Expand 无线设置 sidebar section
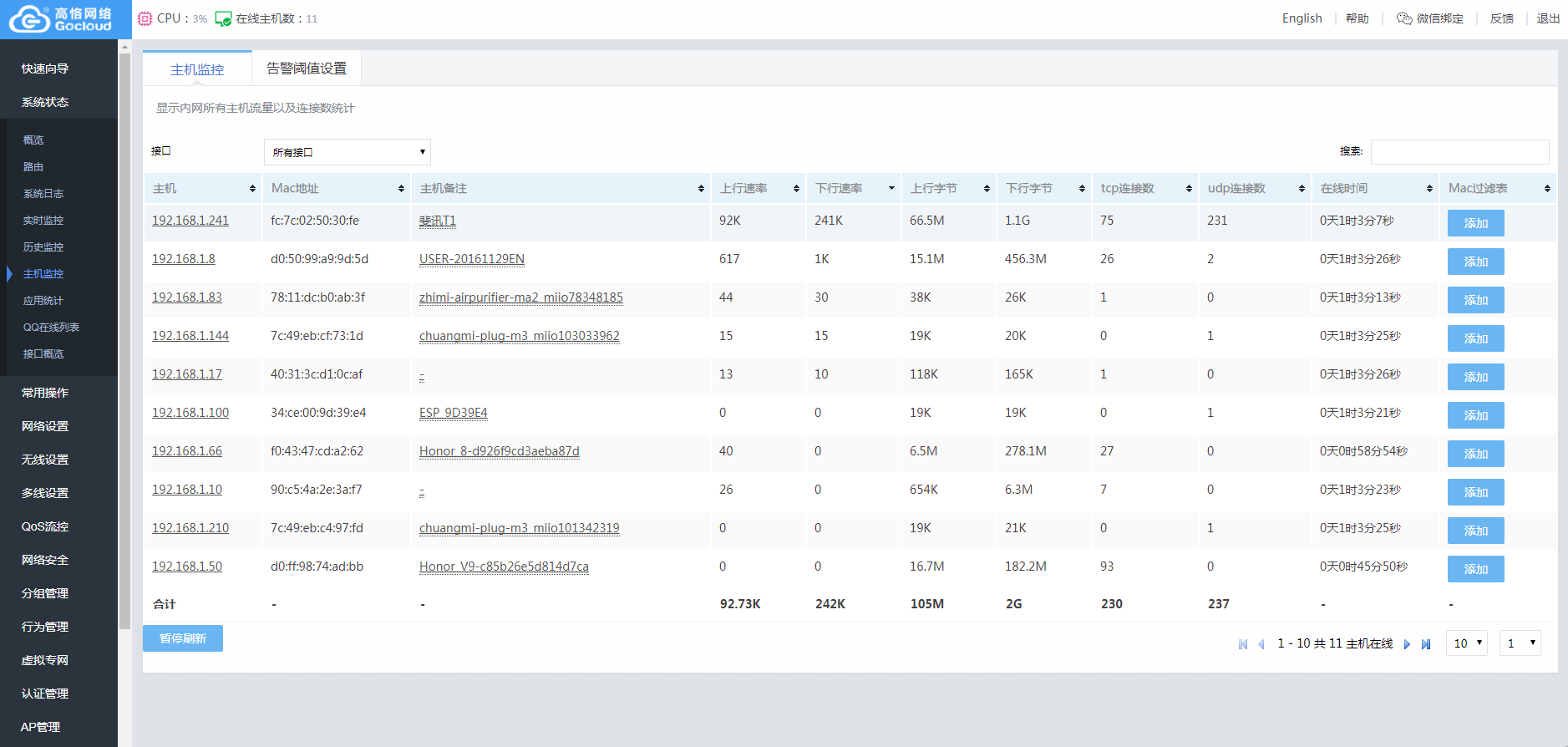 tap(45, 460)
